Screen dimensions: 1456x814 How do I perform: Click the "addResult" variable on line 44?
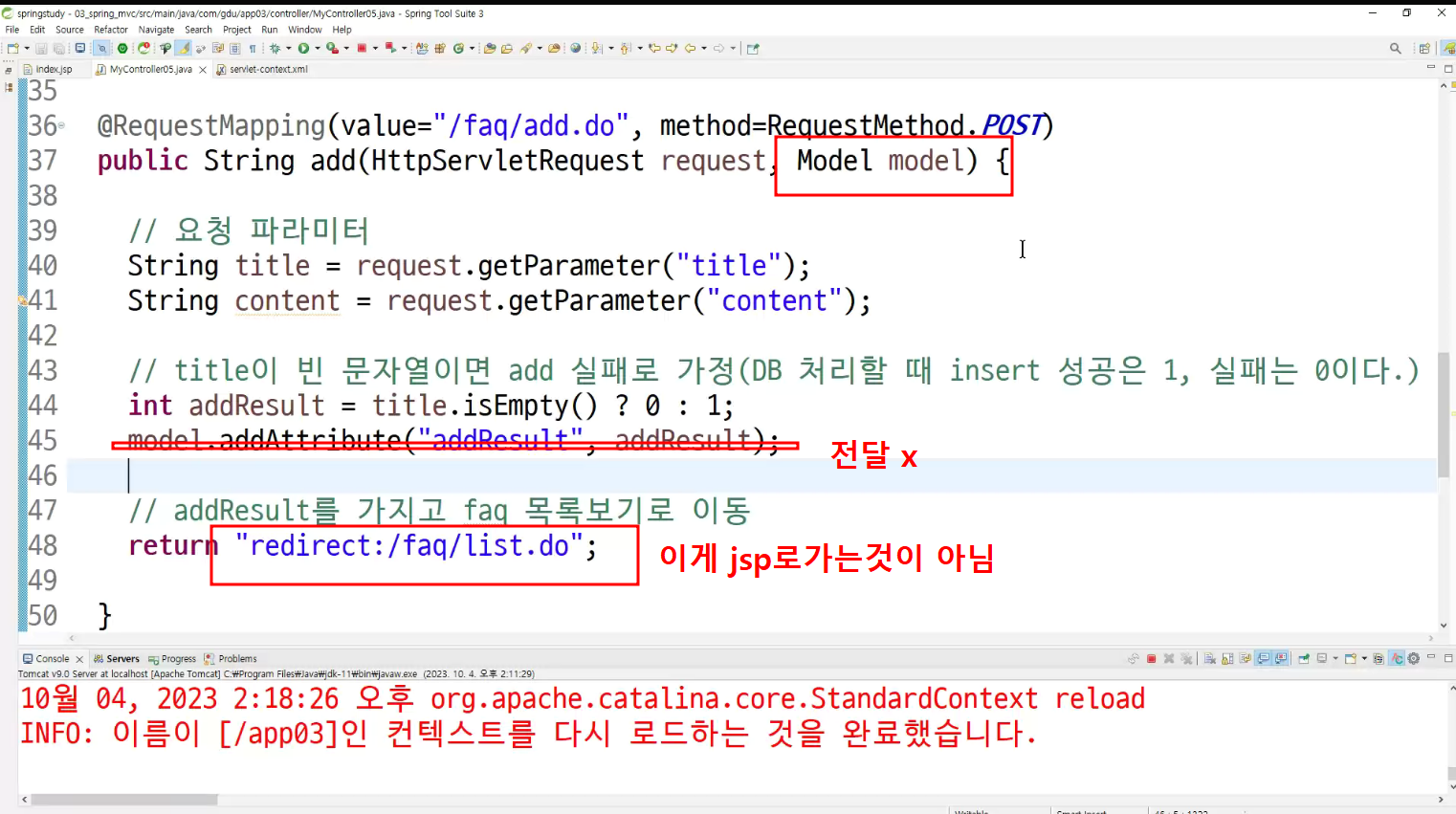(x=256, y=406)
